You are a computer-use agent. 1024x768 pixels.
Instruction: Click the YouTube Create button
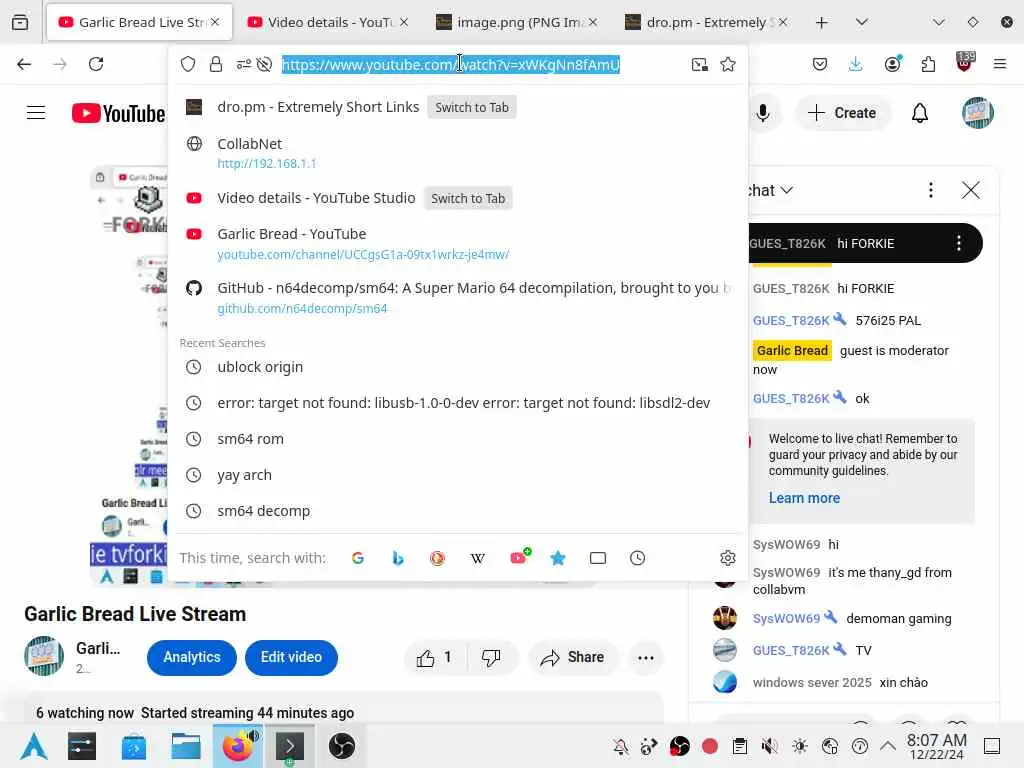point(842,113)
